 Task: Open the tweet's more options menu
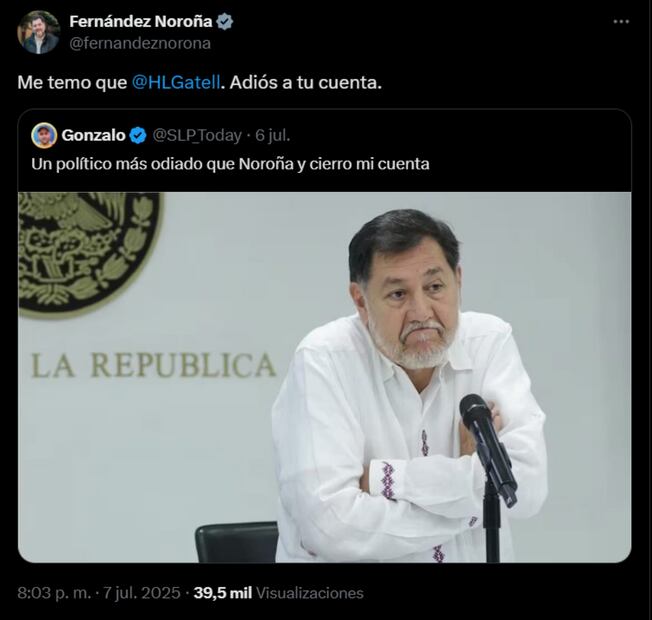(621, 22)
